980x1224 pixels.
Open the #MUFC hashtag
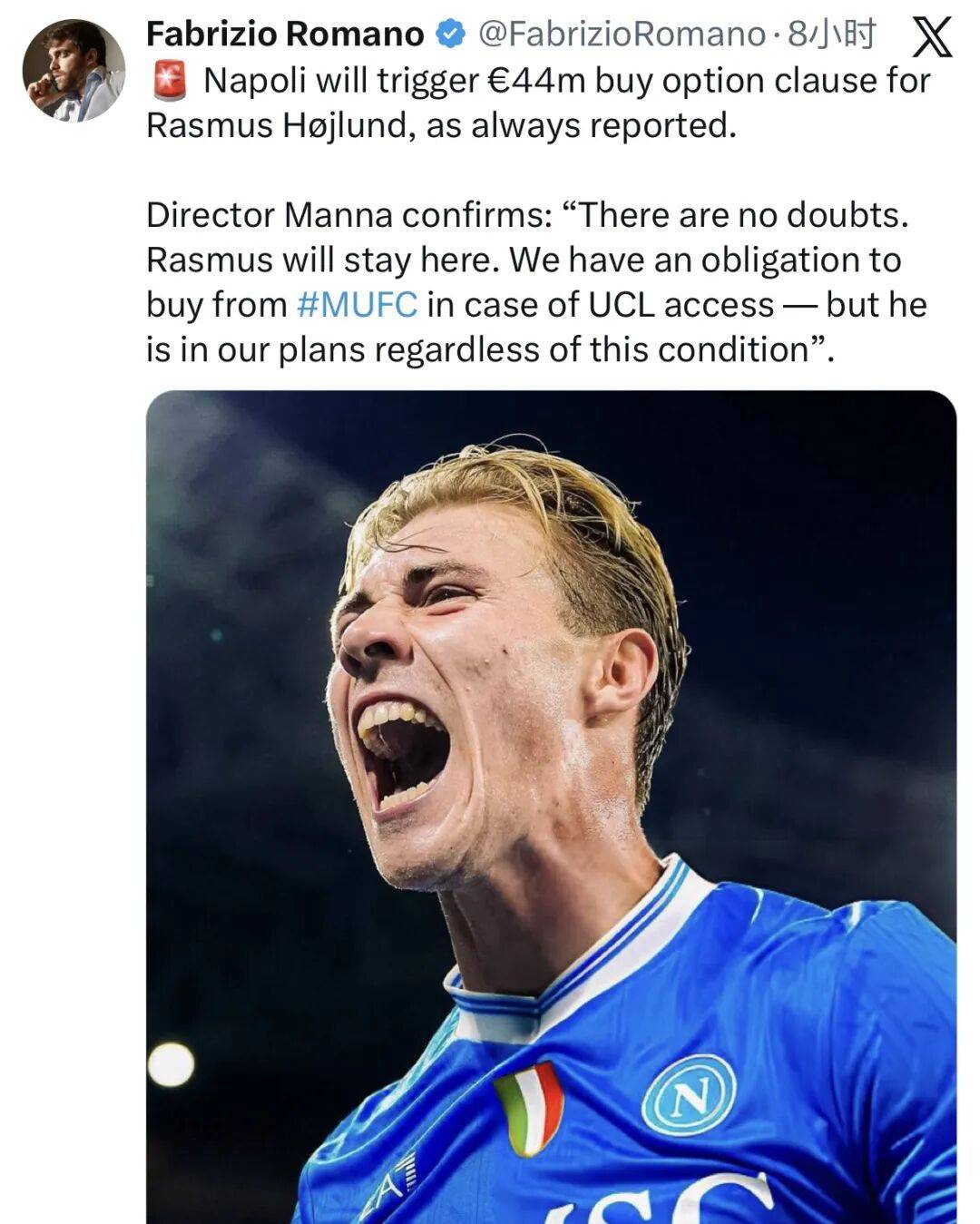(357, 304)
